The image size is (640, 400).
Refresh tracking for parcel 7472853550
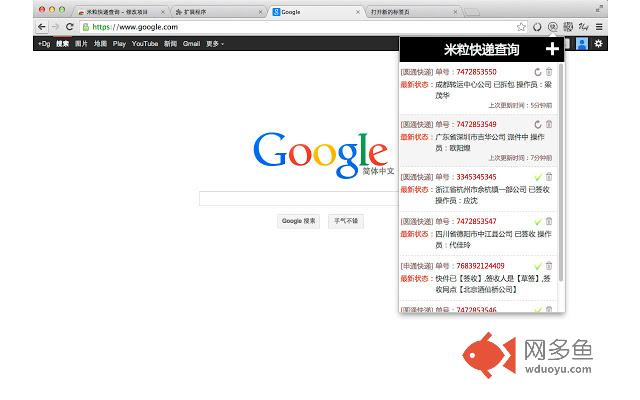(537, 72)
